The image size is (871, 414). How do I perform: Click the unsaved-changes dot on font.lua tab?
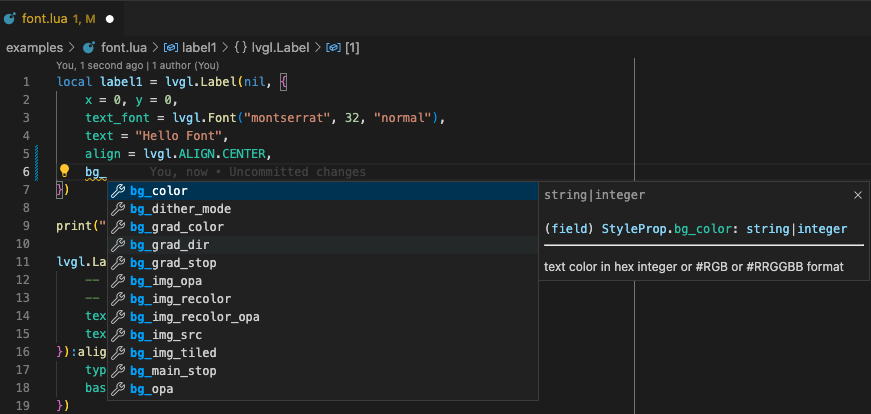click(110, 19)
